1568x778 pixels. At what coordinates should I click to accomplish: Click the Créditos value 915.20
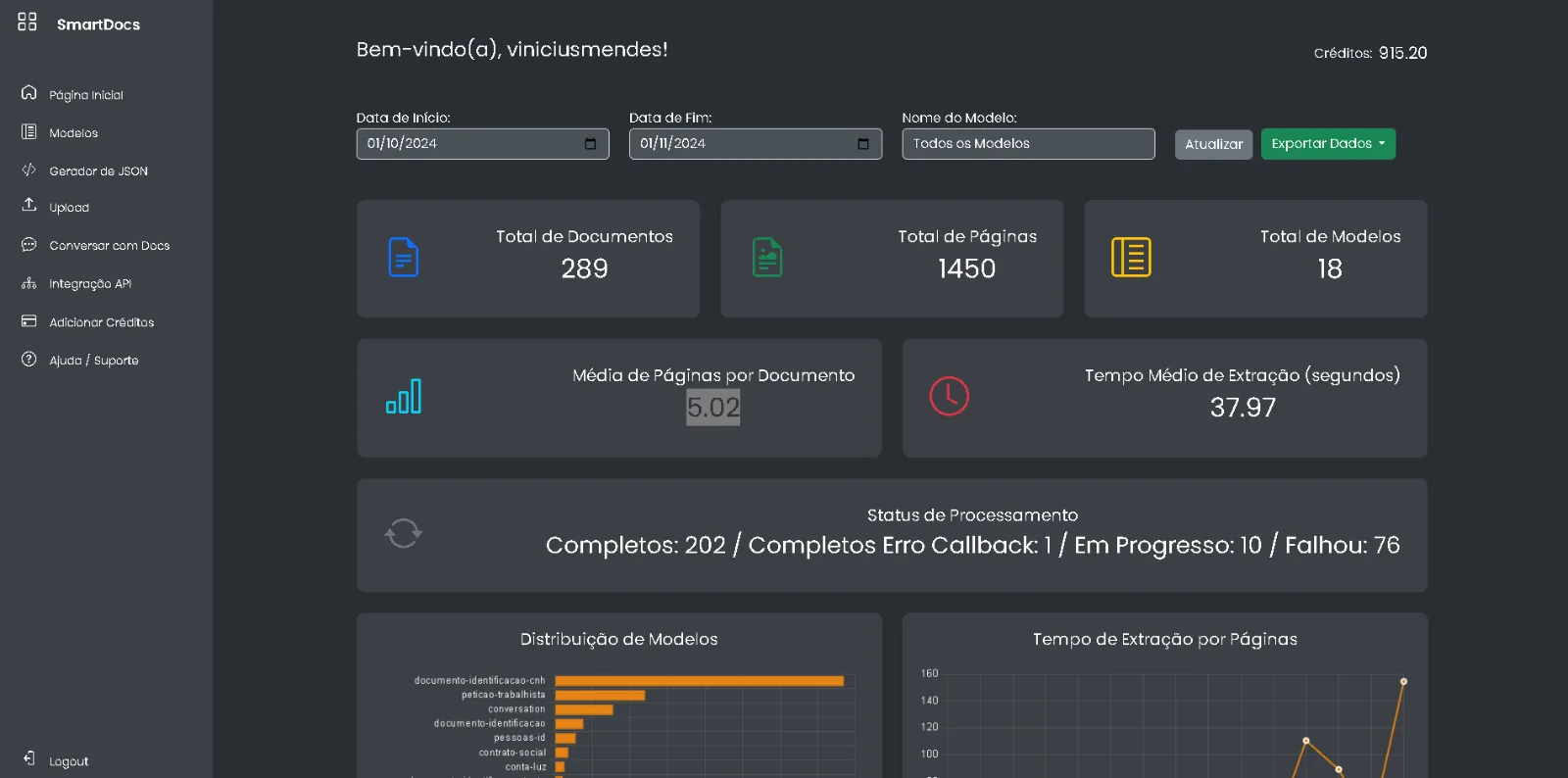pos(1402,53)
